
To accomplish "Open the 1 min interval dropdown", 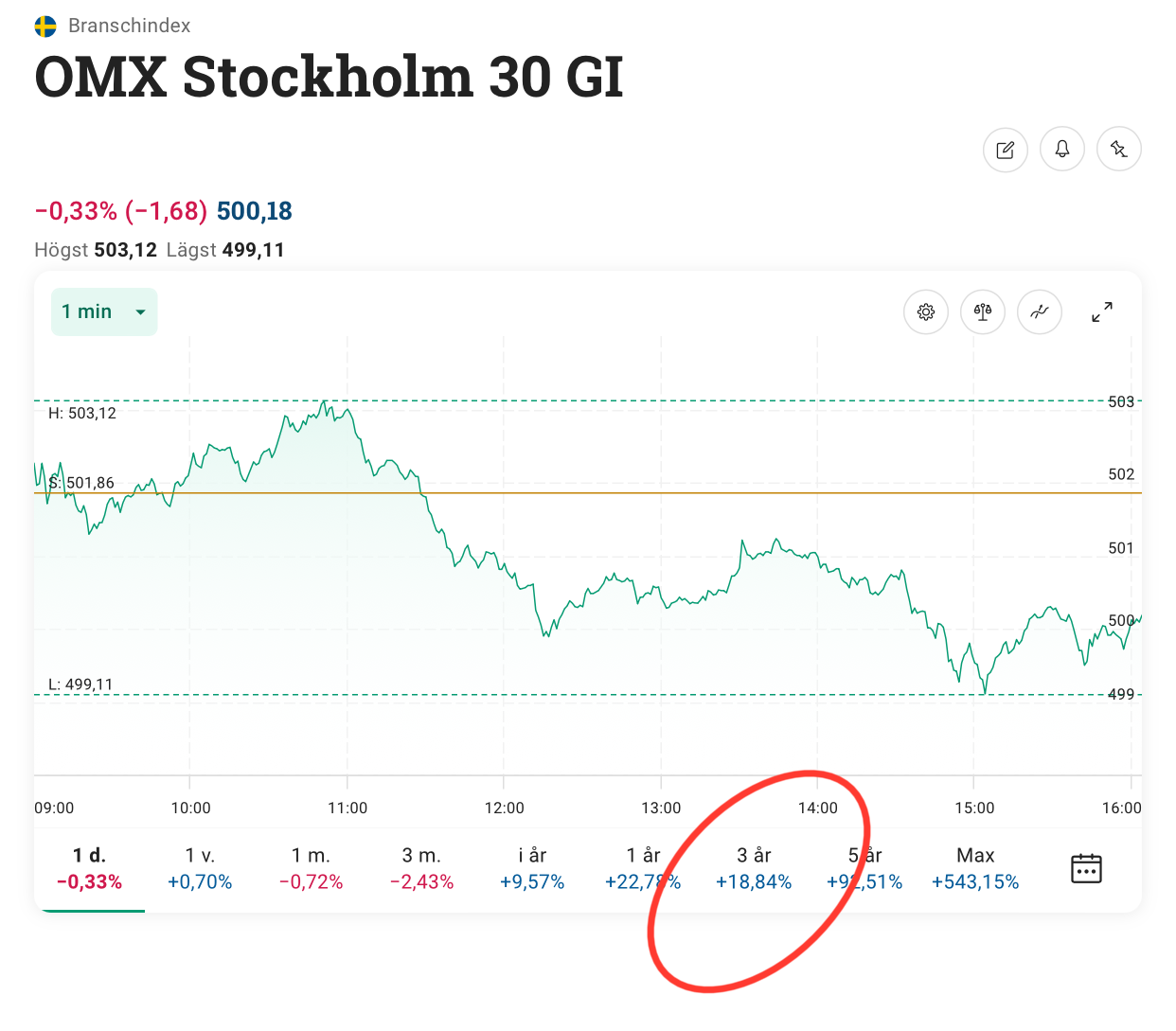I will tap(104, 312).
